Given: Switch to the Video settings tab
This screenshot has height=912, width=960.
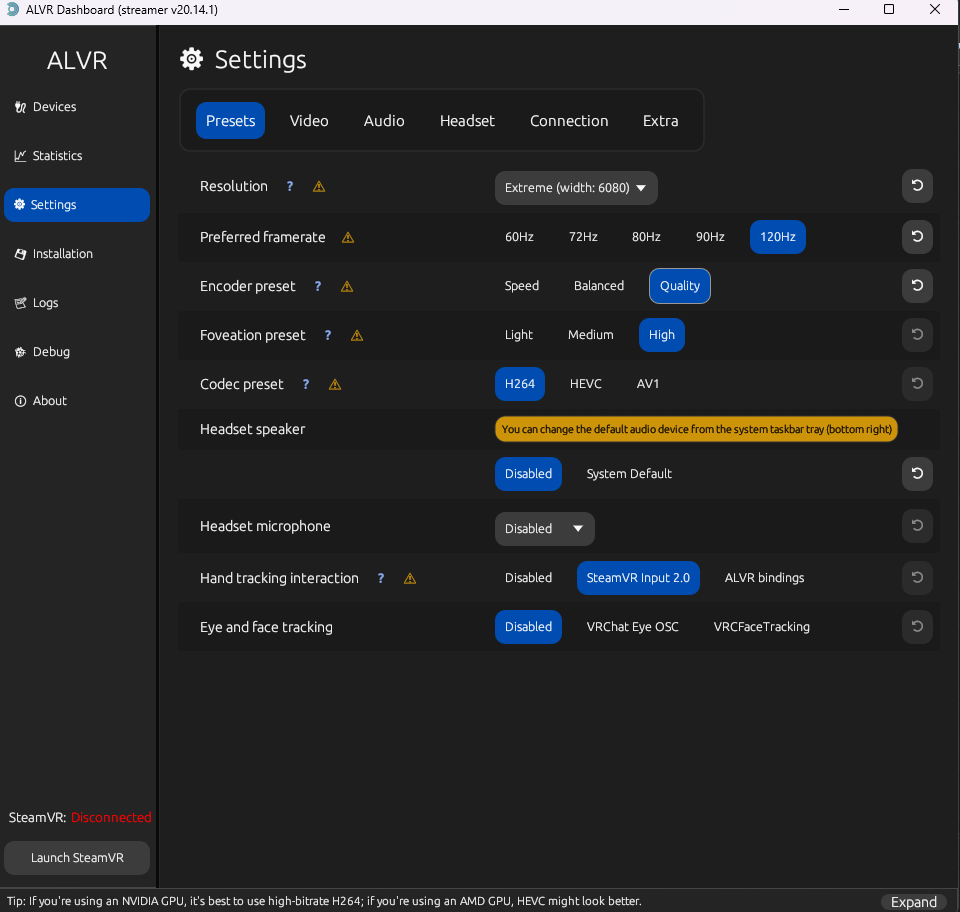Looking at the screenshot, I should (309, 121).
